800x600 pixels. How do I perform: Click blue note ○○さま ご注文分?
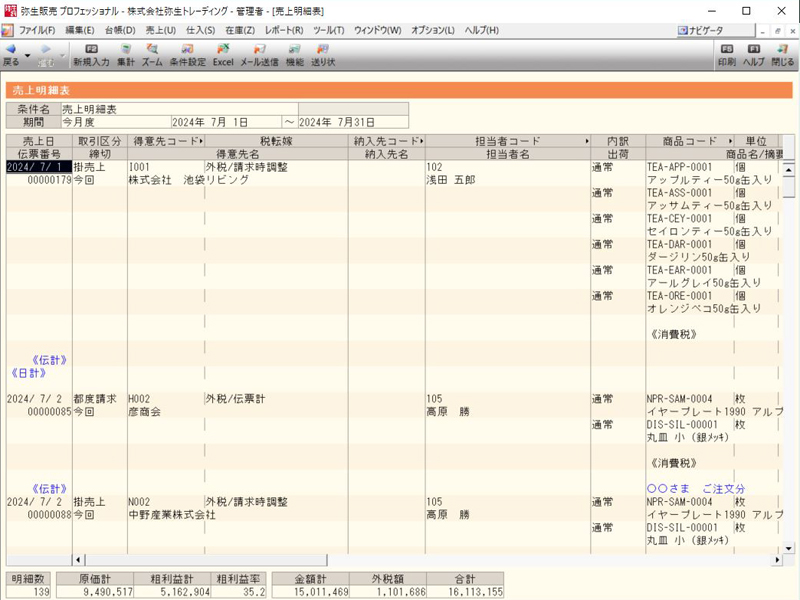(x=696, y=489)
